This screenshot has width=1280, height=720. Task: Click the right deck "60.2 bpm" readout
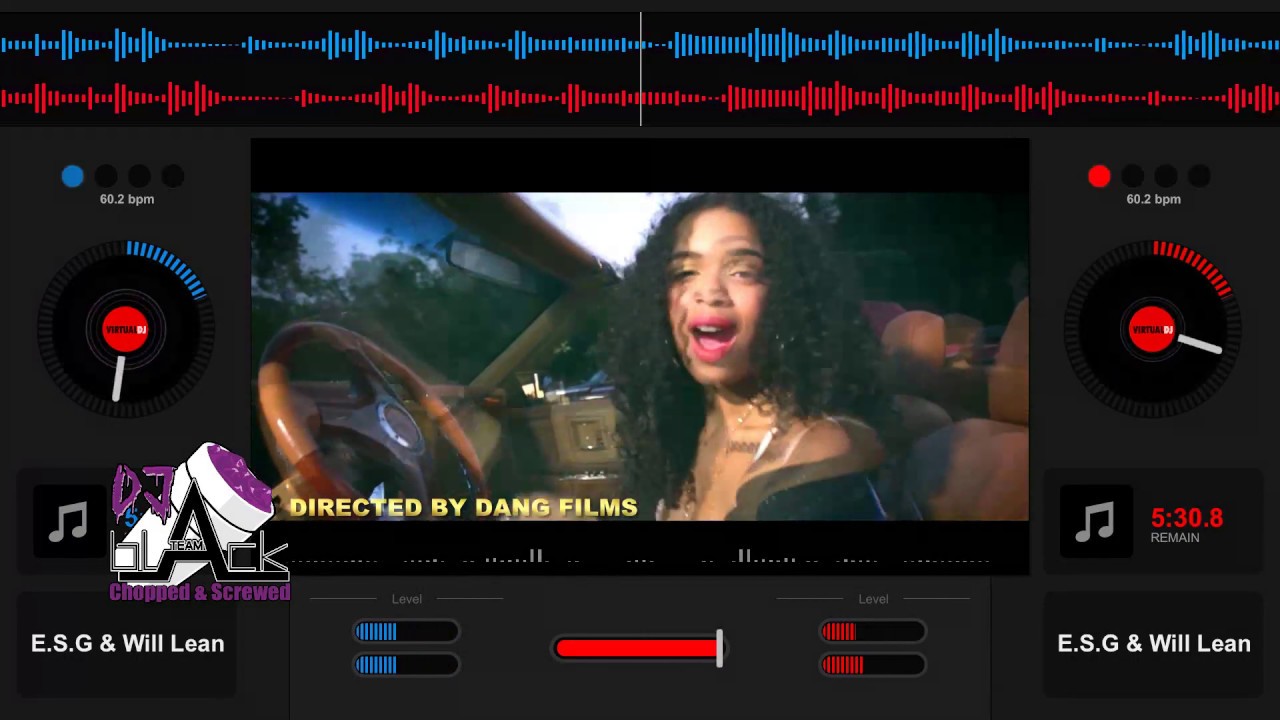click(1153, 199)
